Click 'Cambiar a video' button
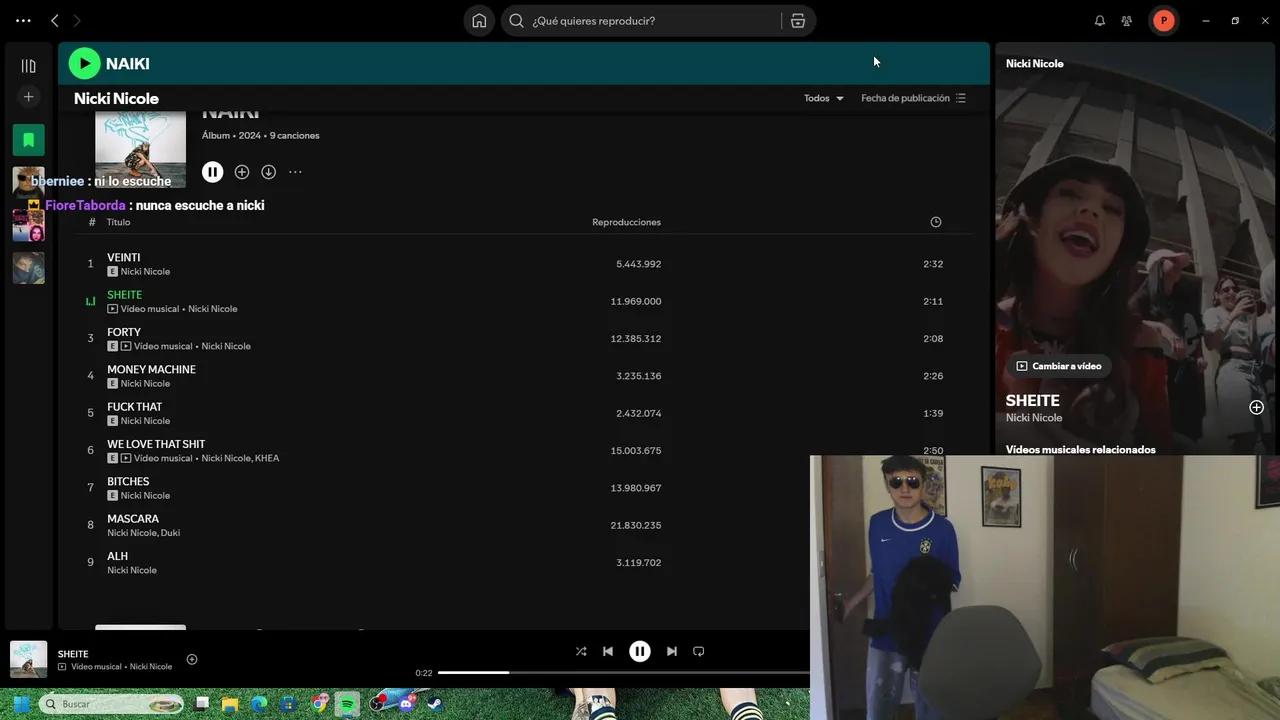 tap(1058, 366)
